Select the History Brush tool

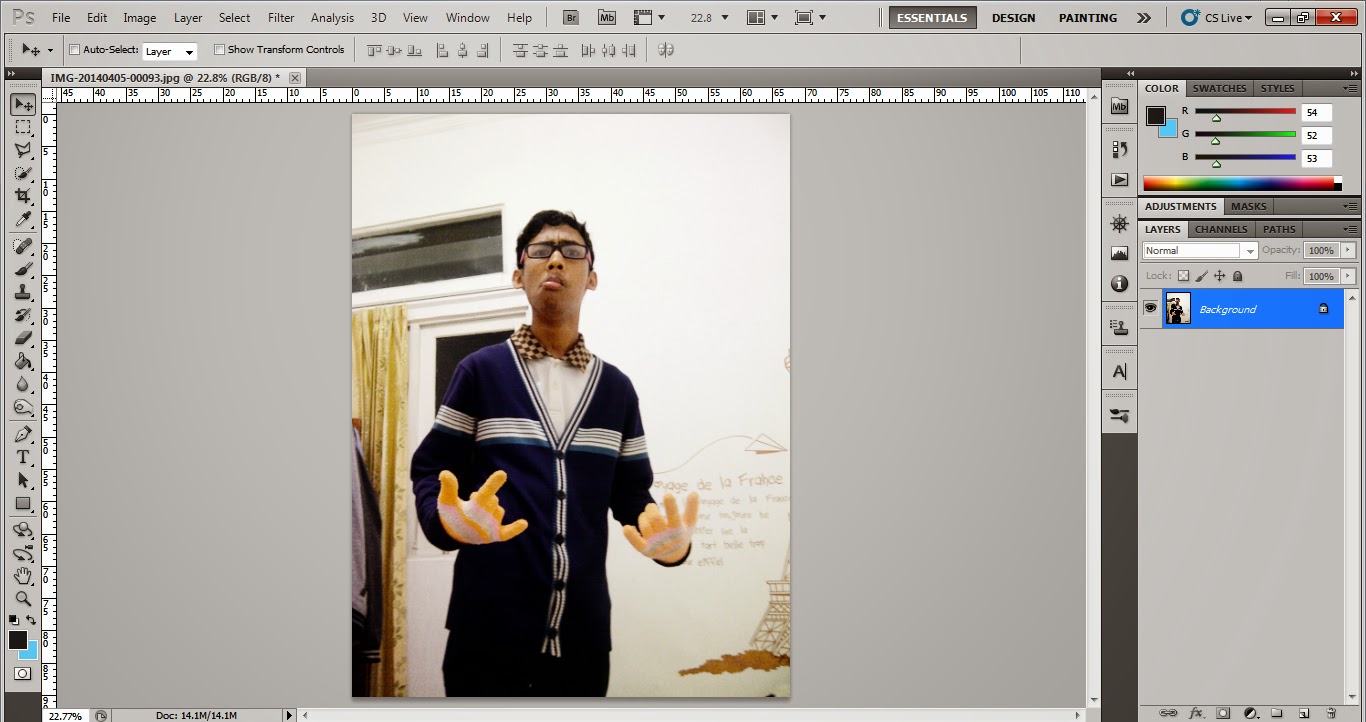23,315
